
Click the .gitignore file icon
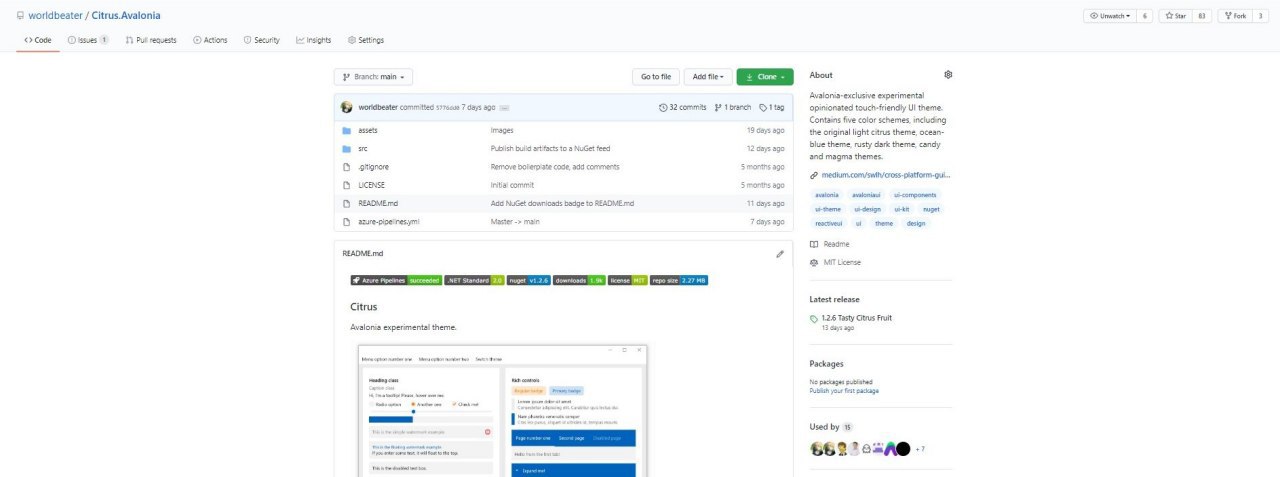click(x=347, y=167)
